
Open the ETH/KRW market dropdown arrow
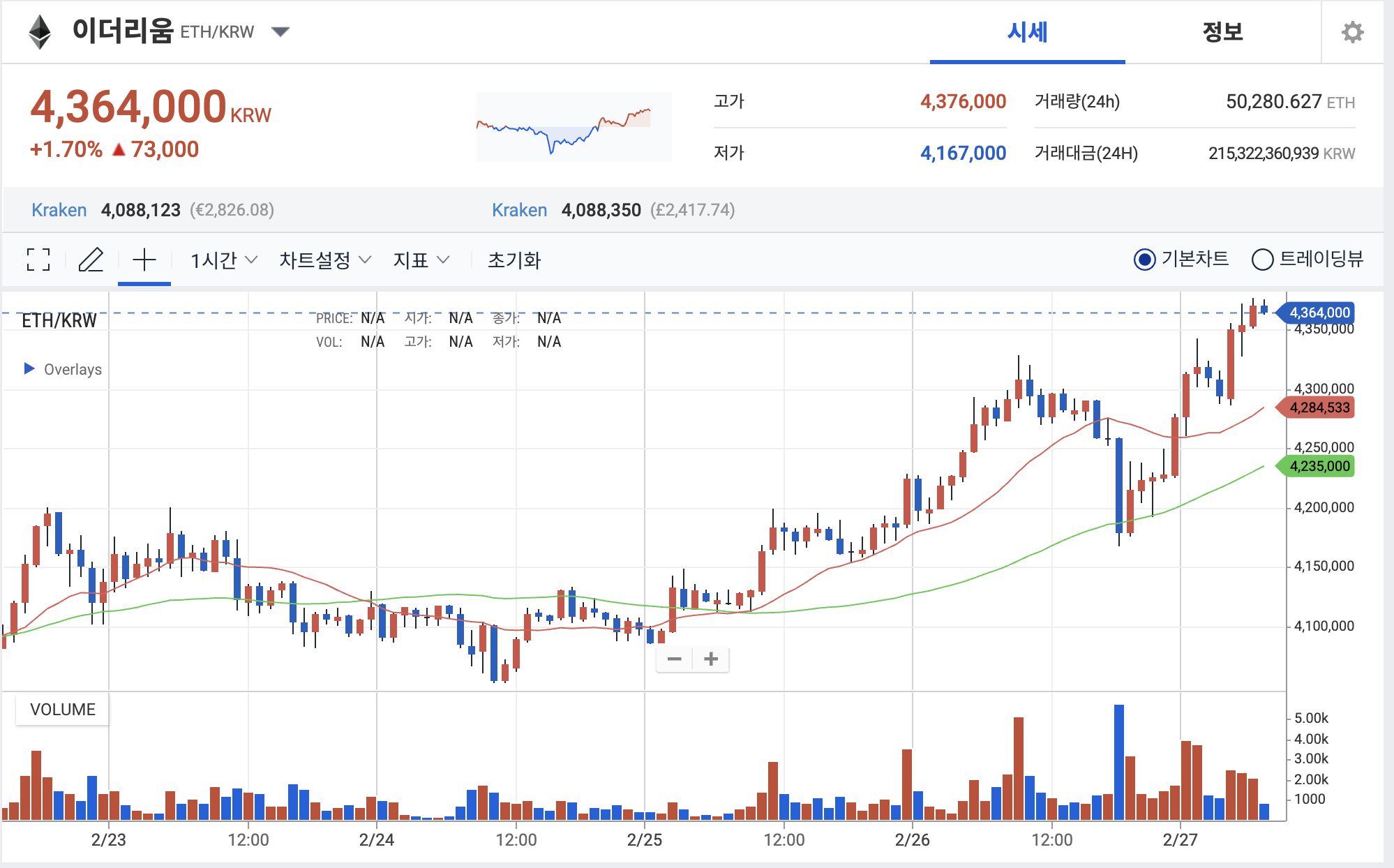tap(280, 32)
